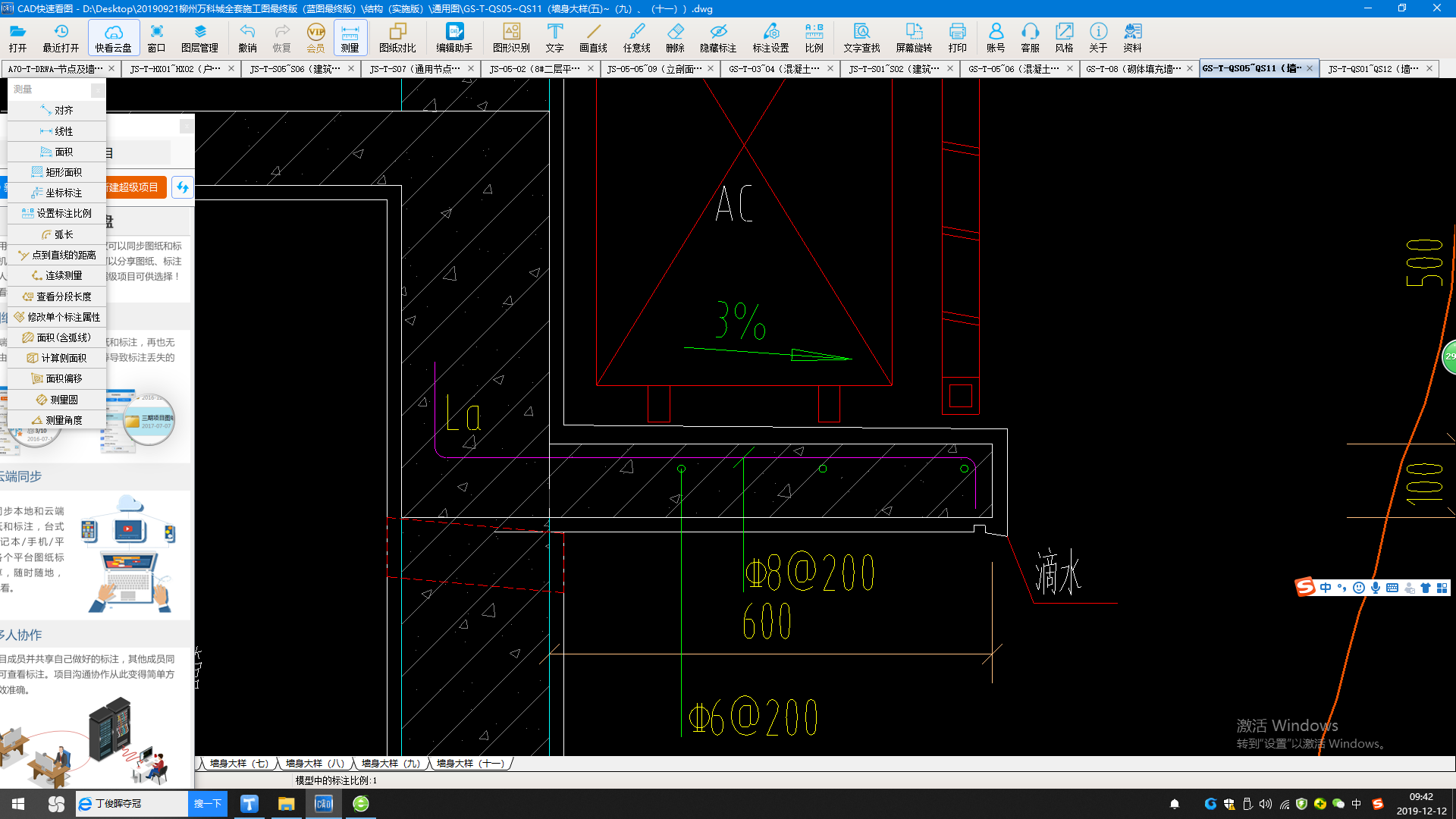Screen dimensions: 1456x819
Task: Choose 计算侧面积 option
Action: (57, 358)
